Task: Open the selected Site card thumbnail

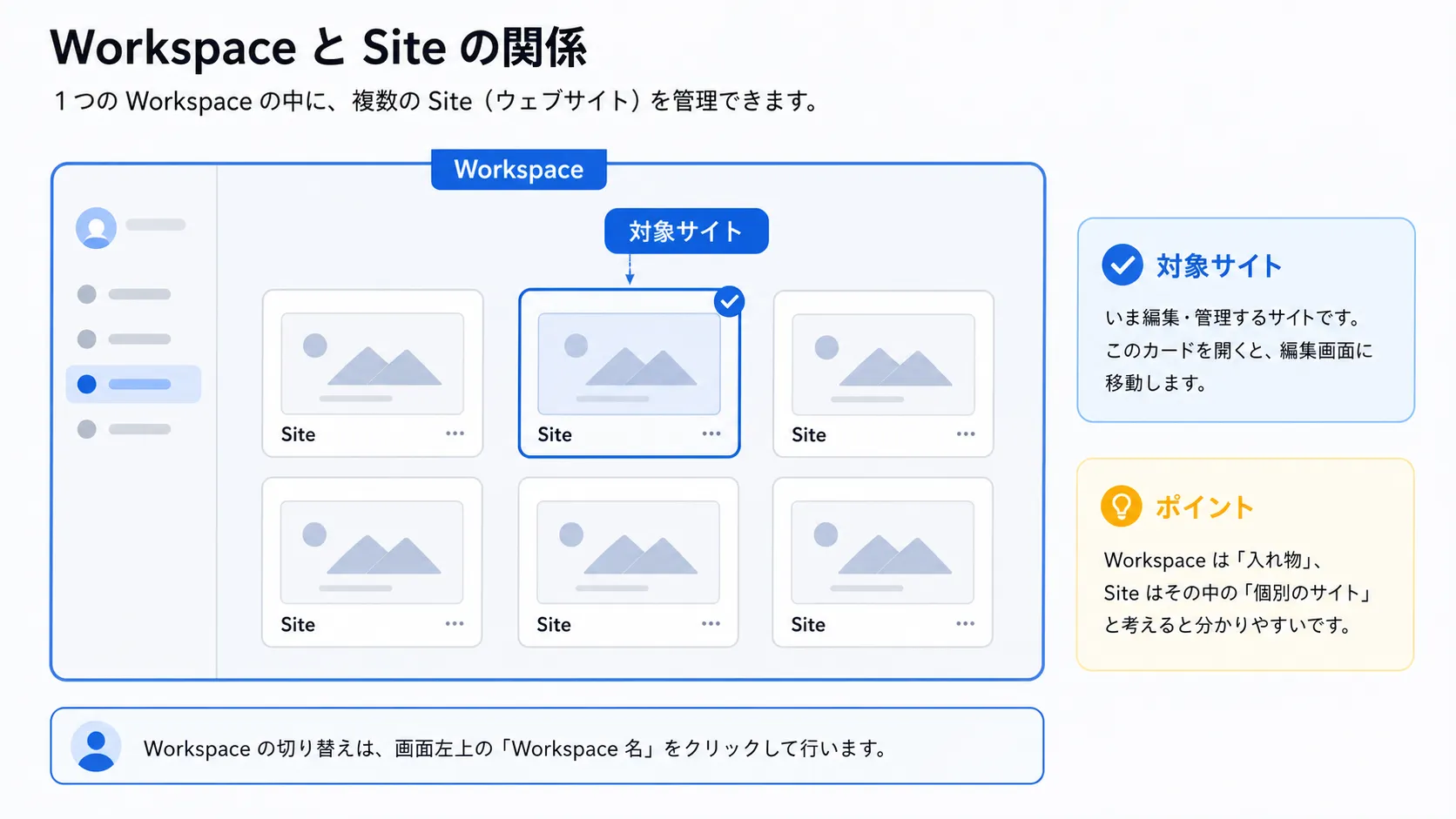Action: pos(629,364)
